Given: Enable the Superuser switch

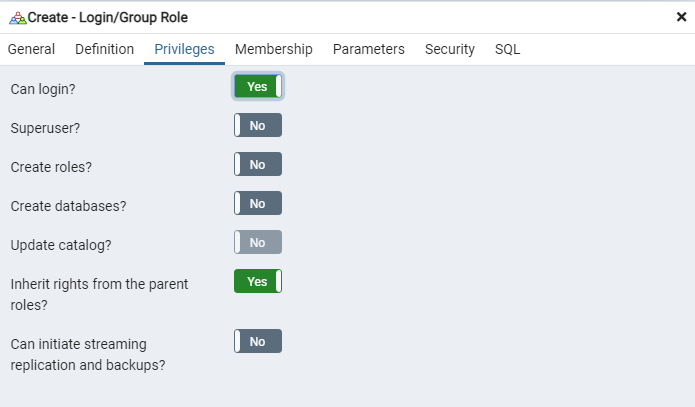Looking at the screenshot, I should (258, 126).
